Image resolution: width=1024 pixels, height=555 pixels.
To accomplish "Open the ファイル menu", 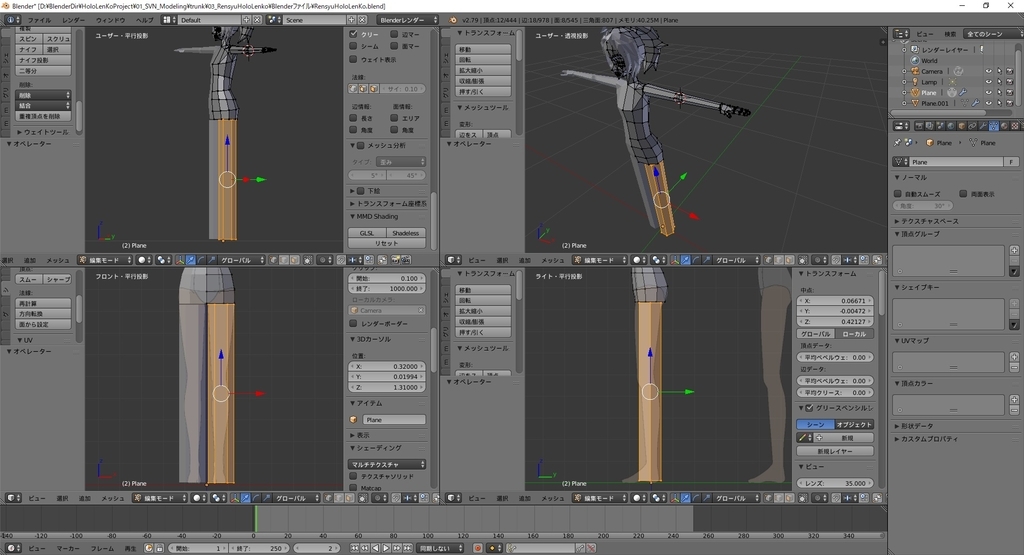I will [39, 20].
